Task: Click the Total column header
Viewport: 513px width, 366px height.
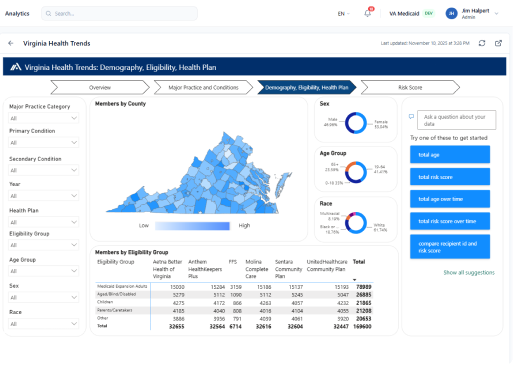Action: (359, 262)
